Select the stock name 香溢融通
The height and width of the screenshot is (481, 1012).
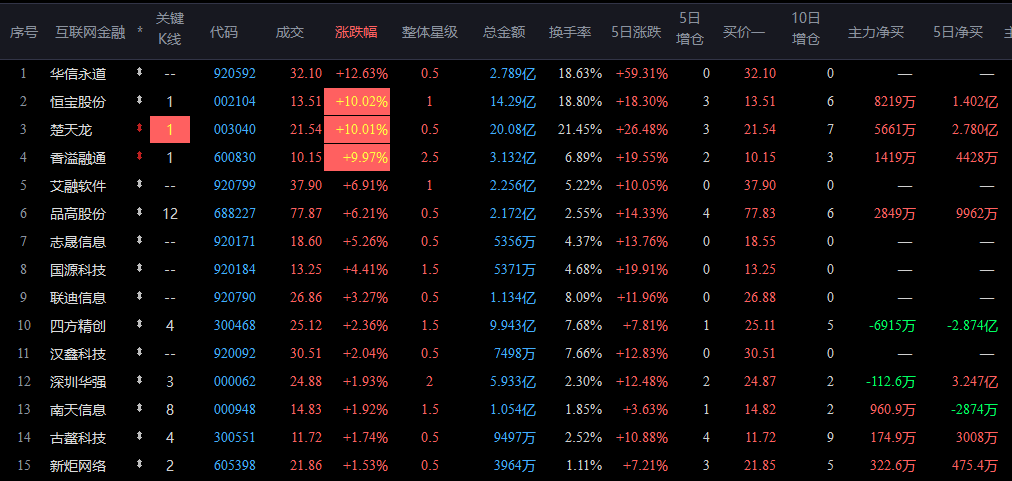tap(78, 158)
